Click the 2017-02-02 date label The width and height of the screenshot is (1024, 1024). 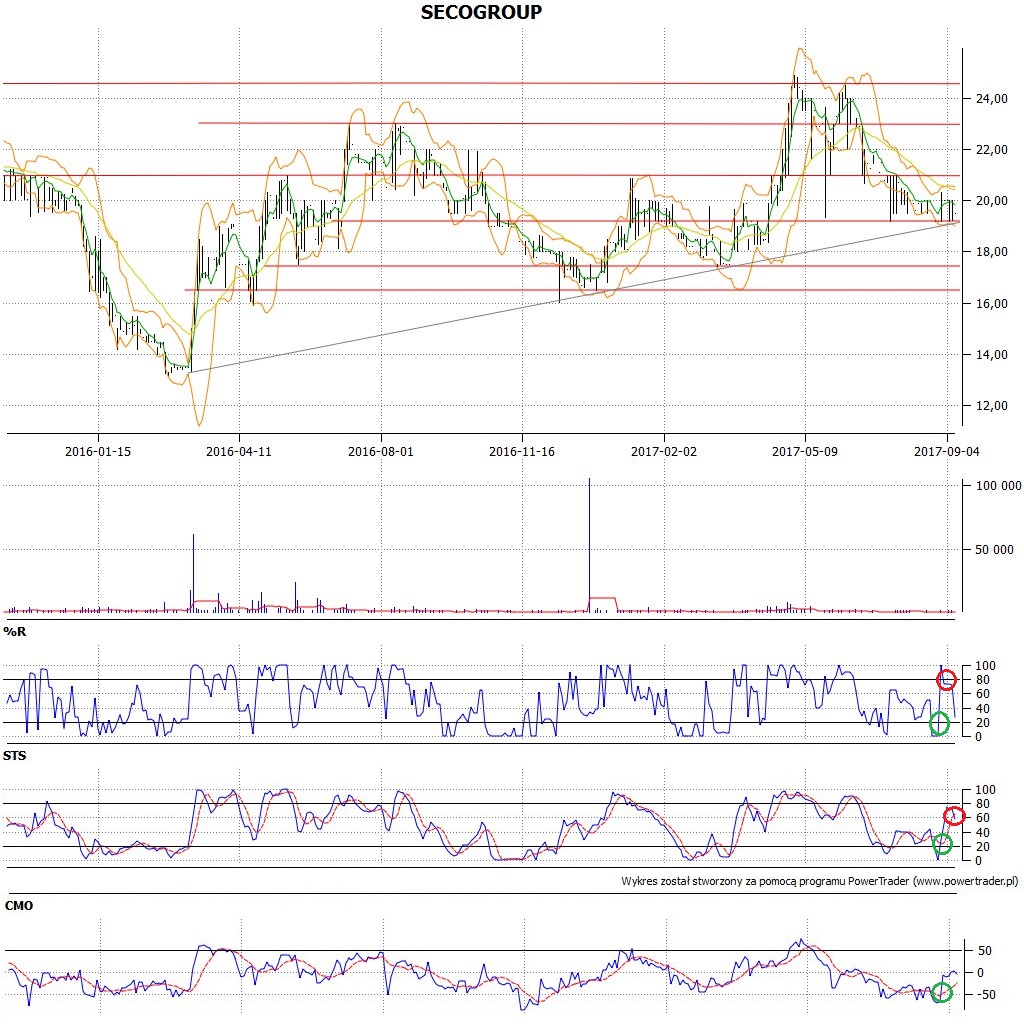(664, 451)
